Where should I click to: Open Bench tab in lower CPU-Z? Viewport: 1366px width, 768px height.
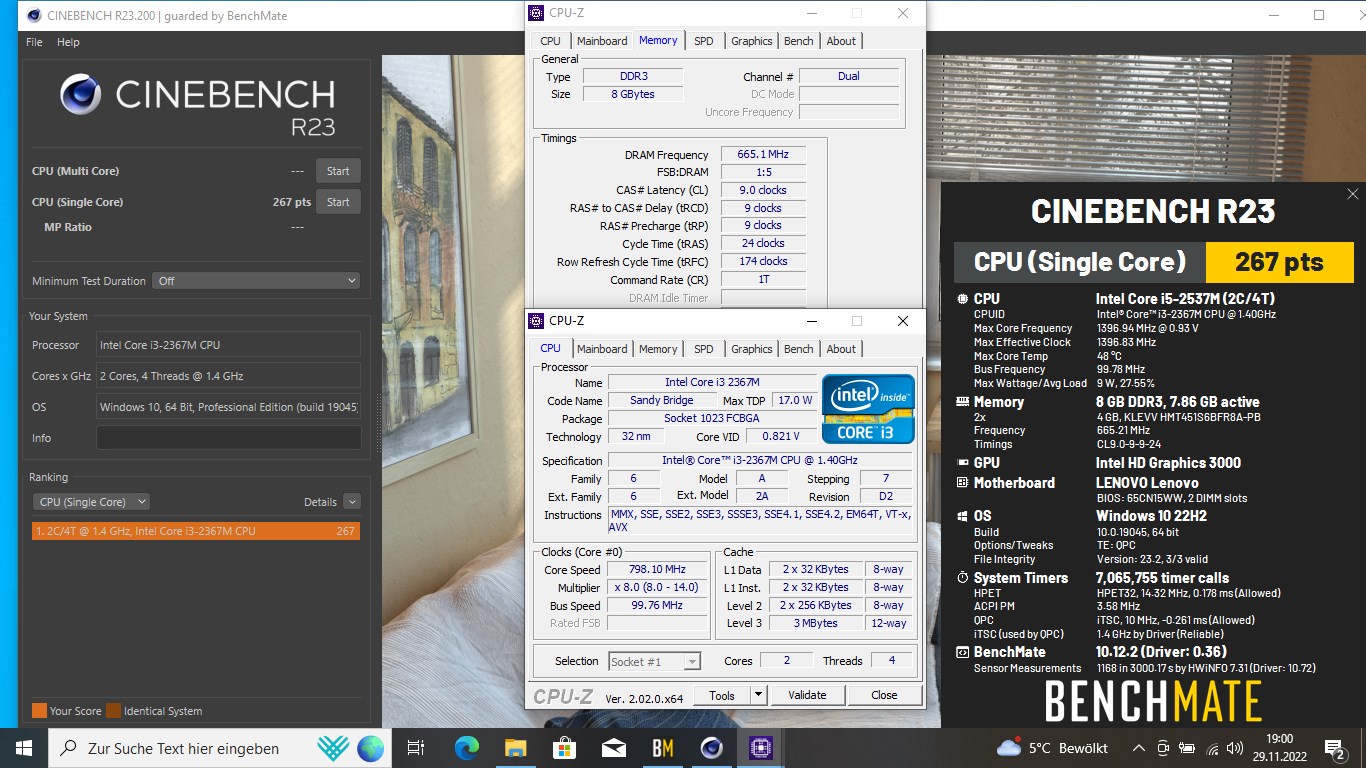(x=798, y=349)
